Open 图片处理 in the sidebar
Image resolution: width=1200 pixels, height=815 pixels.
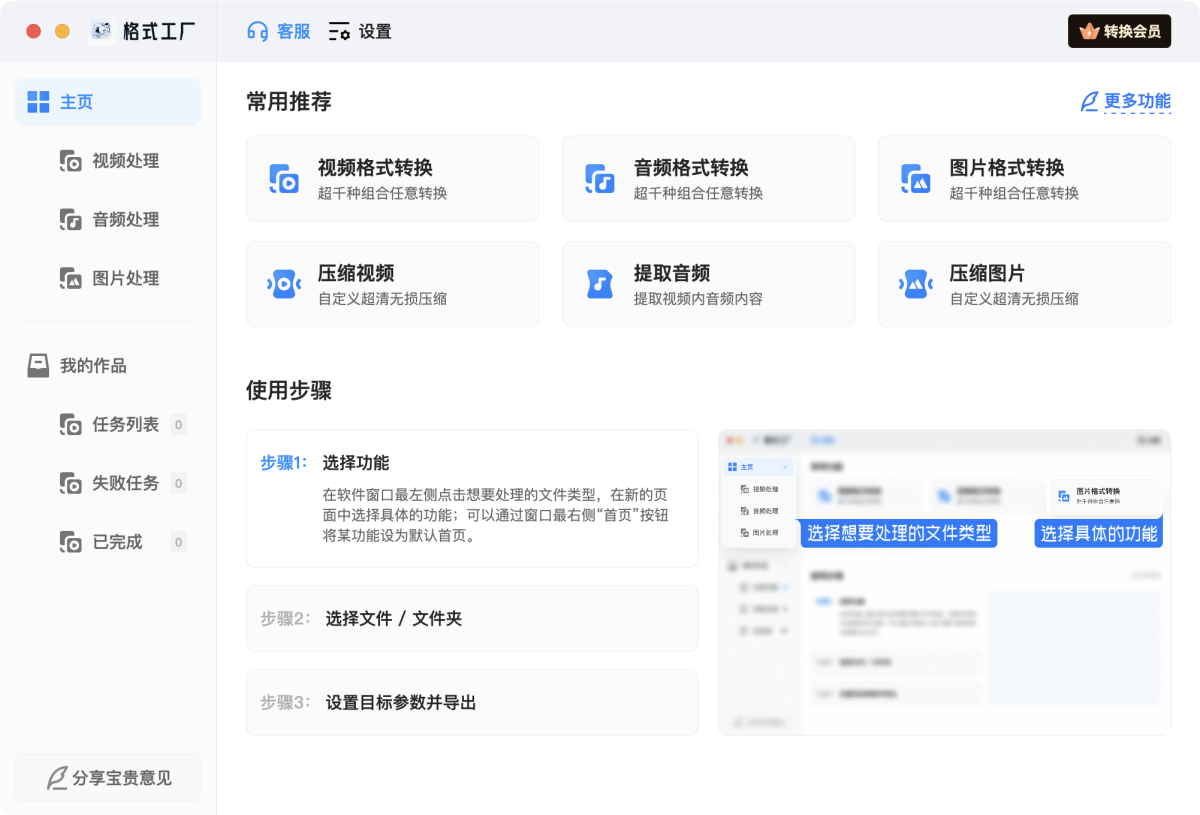(x=124, y=279)
